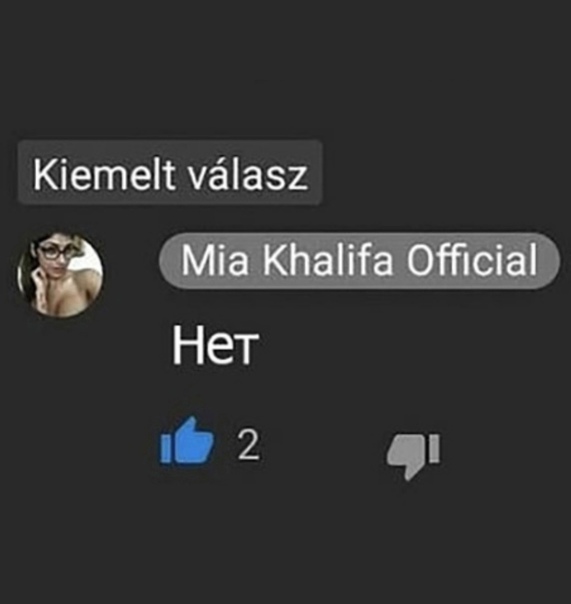
Task: Open the commenter's round profile picture
Action: coord(60,275)
